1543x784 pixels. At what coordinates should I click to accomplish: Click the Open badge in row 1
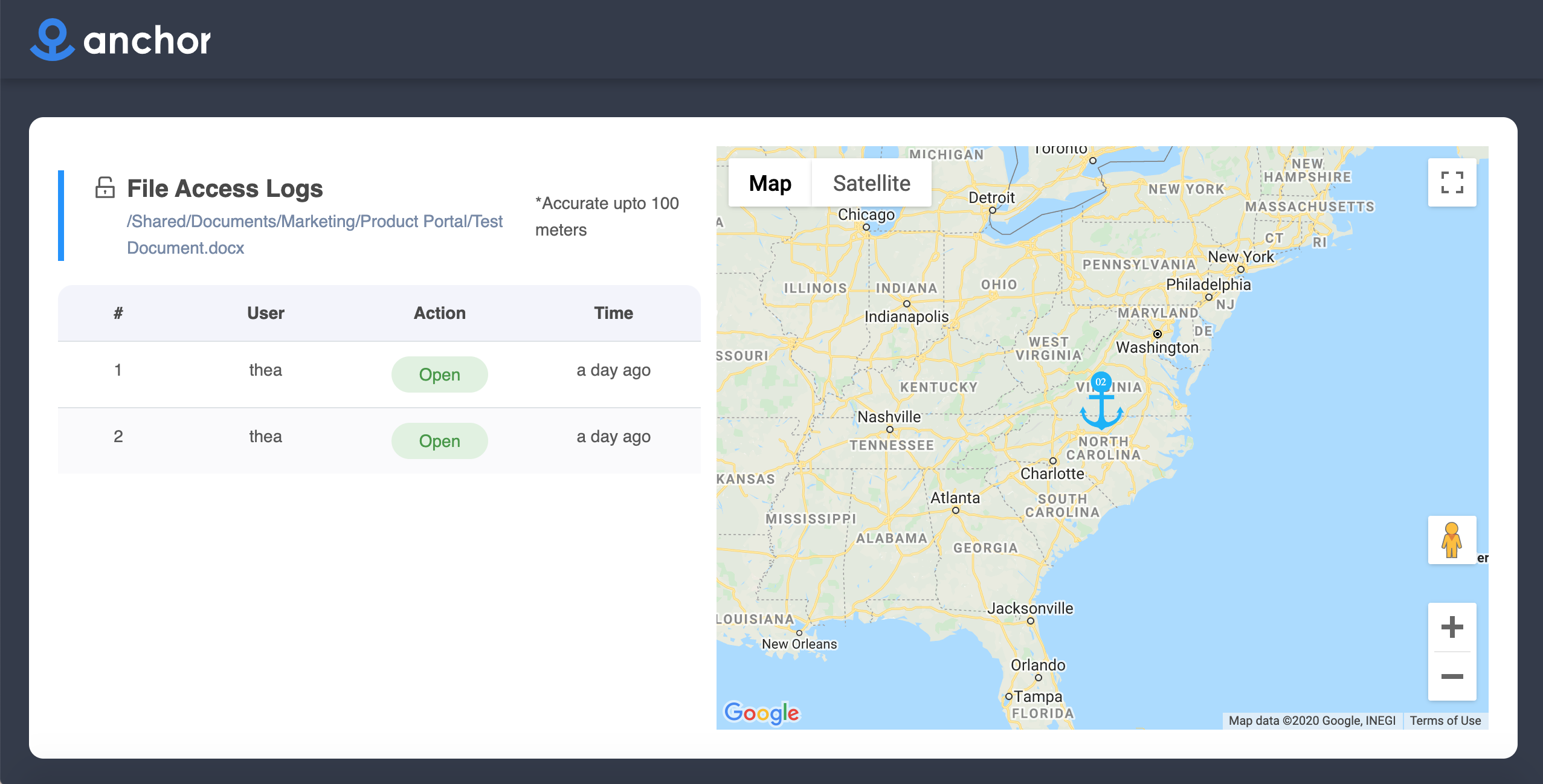point(439,374)
